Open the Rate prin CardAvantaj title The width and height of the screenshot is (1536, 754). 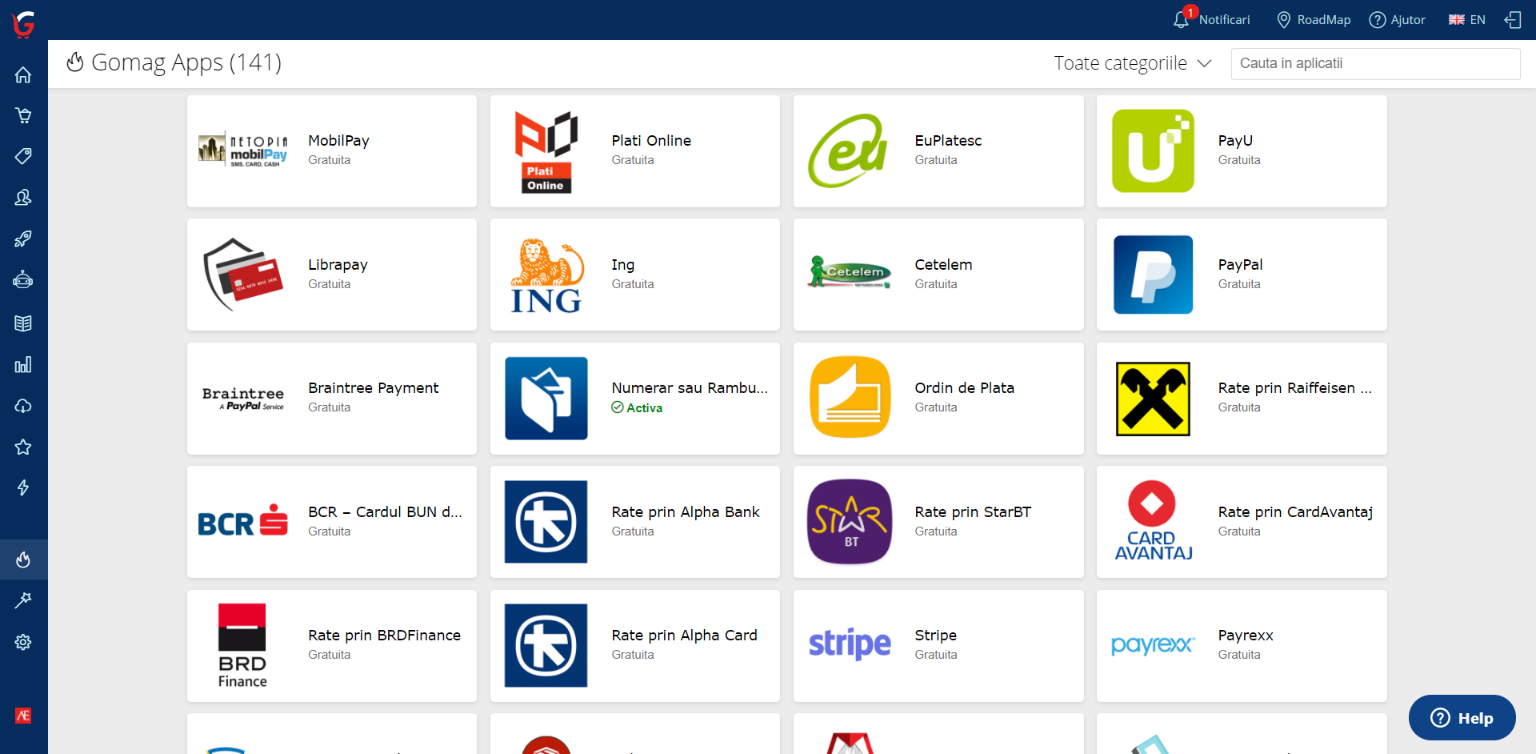[1295, 512]
